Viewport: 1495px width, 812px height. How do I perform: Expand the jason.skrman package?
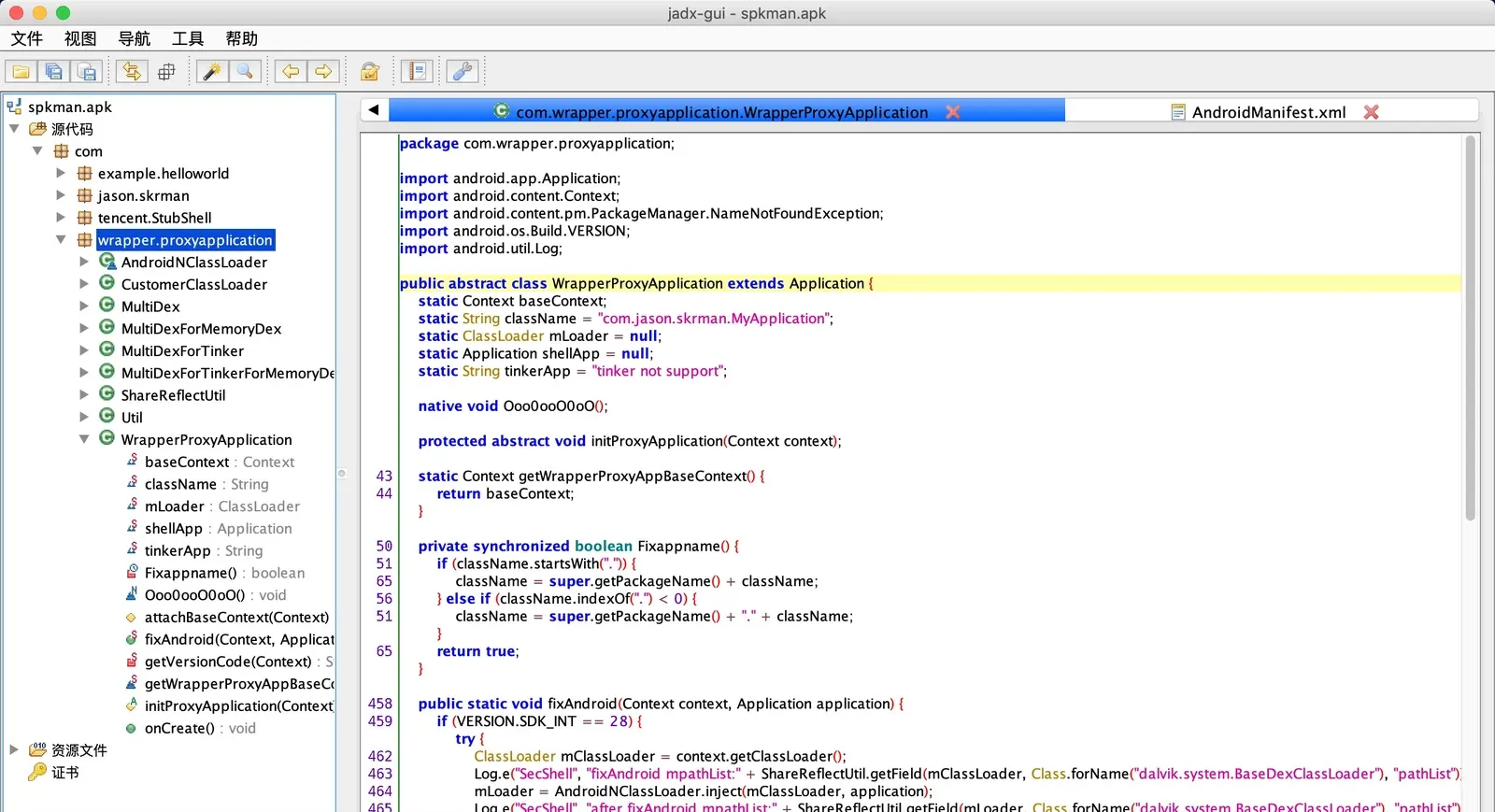pyautogui.click(x=61, y=195)
